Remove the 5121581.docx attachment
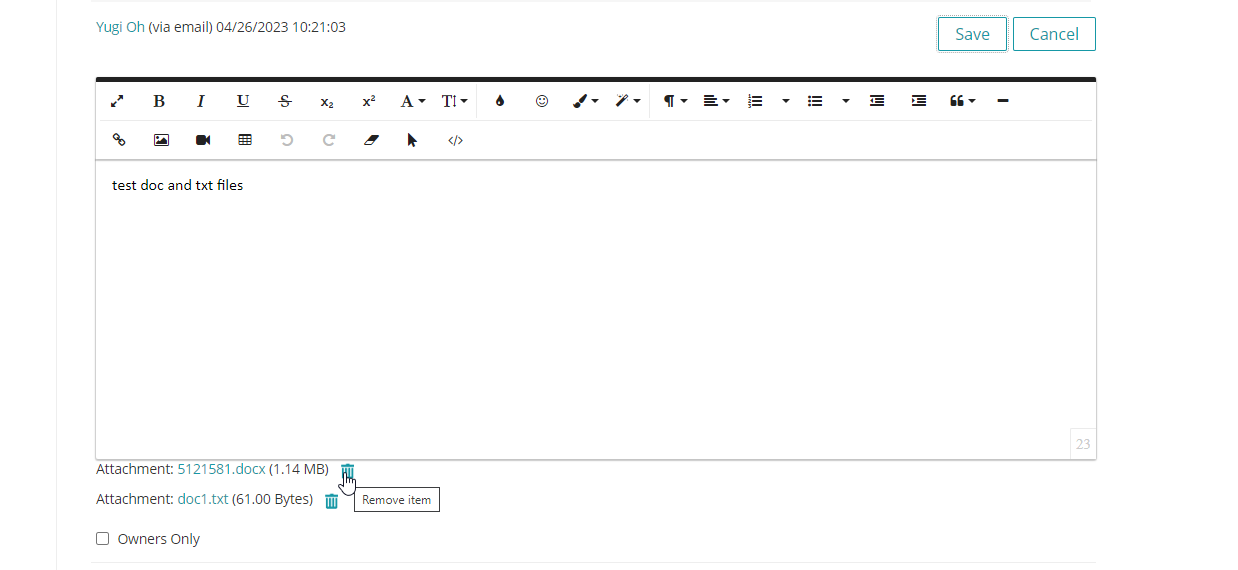The width and height of the screenshot is (1238, 570). 347,470
